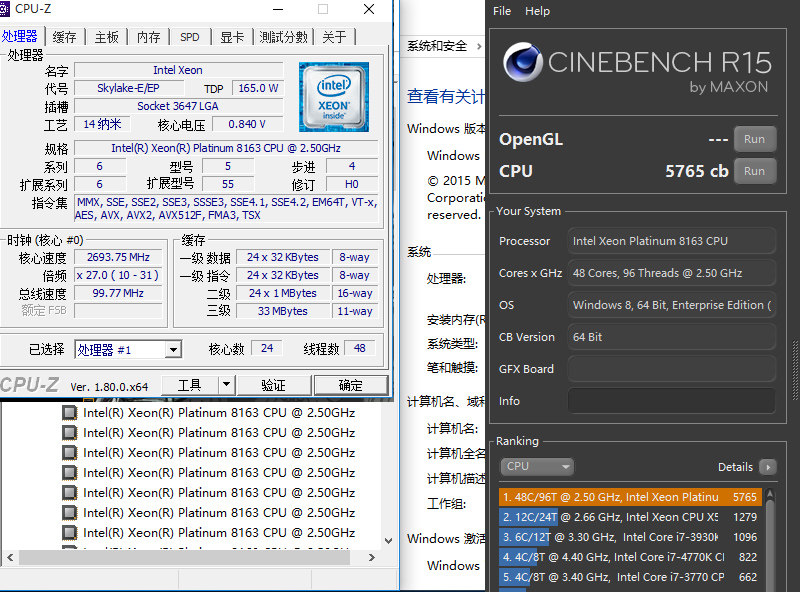
Task: Open Cinebench File menu
Action: [502, 11]
